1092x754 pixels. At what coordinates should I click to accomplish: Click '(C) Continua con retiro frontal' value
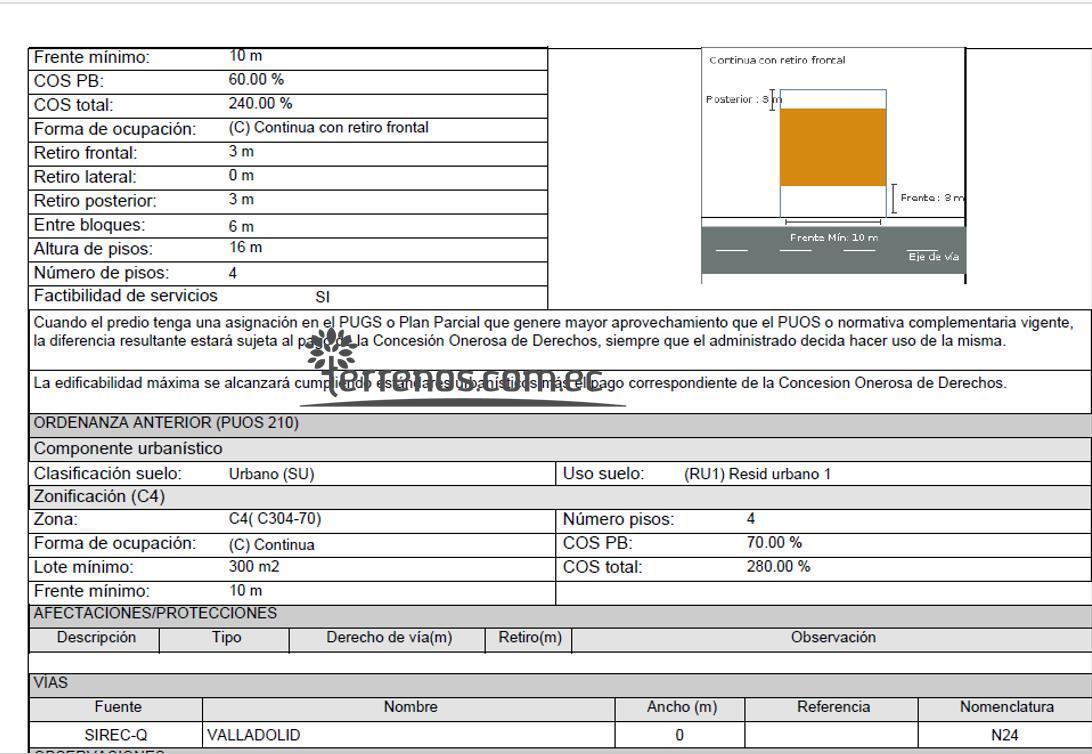coord(328,127)
